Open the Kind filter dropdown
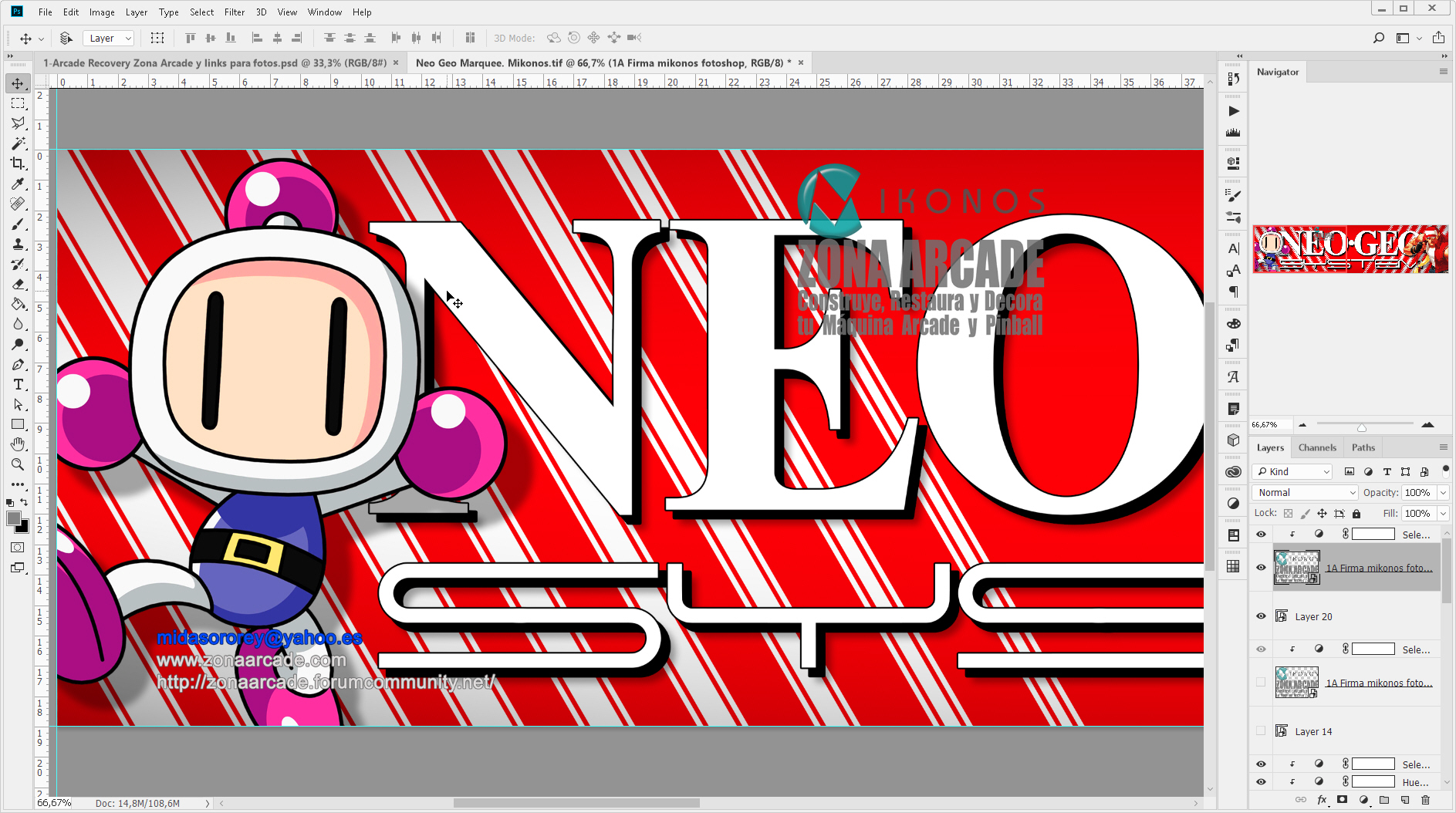The image size is (1456, 813). [x=1291, y=471]
